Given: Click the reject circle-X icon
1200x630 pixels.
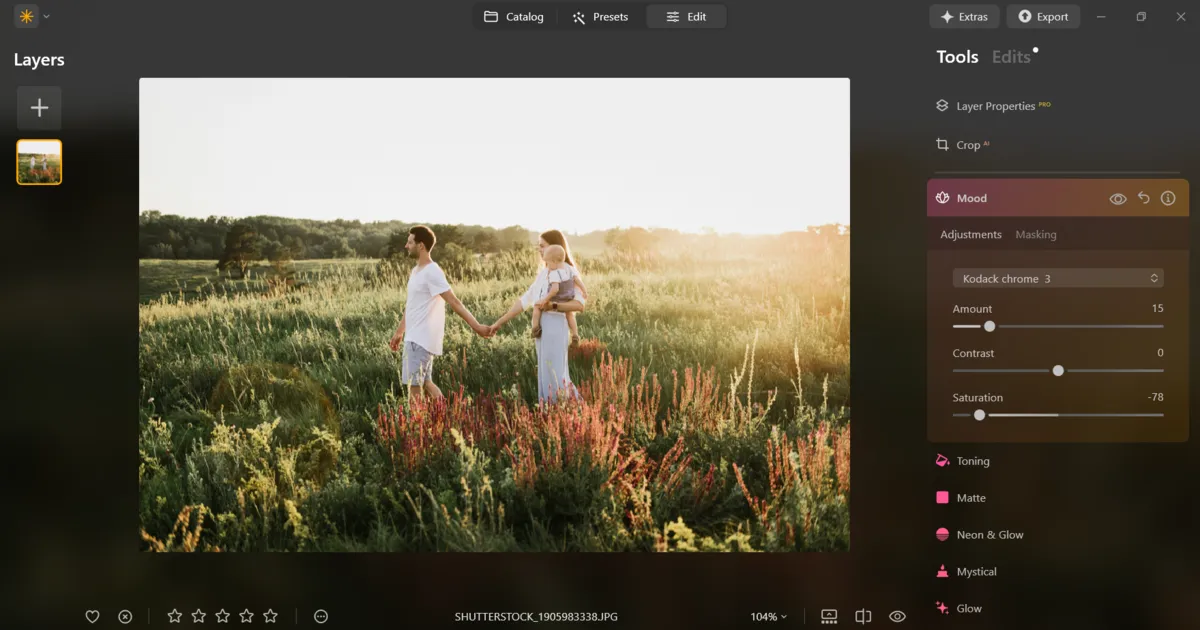Looking at the screenshot, I should click(125, 617).
